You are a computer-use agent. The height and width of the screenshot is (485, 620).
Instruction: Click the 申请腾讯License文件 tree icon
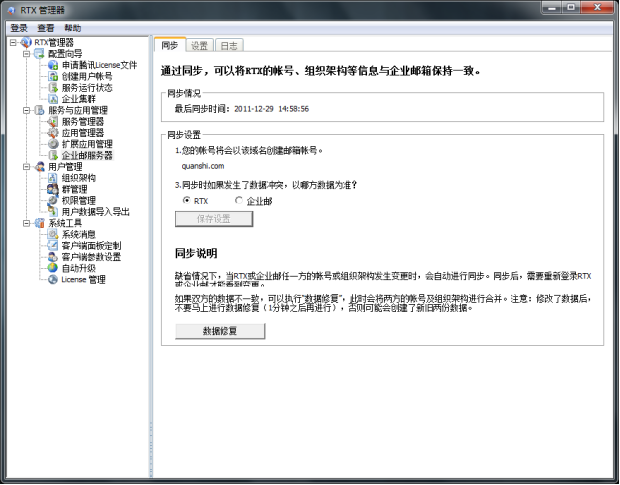(53, 65)
